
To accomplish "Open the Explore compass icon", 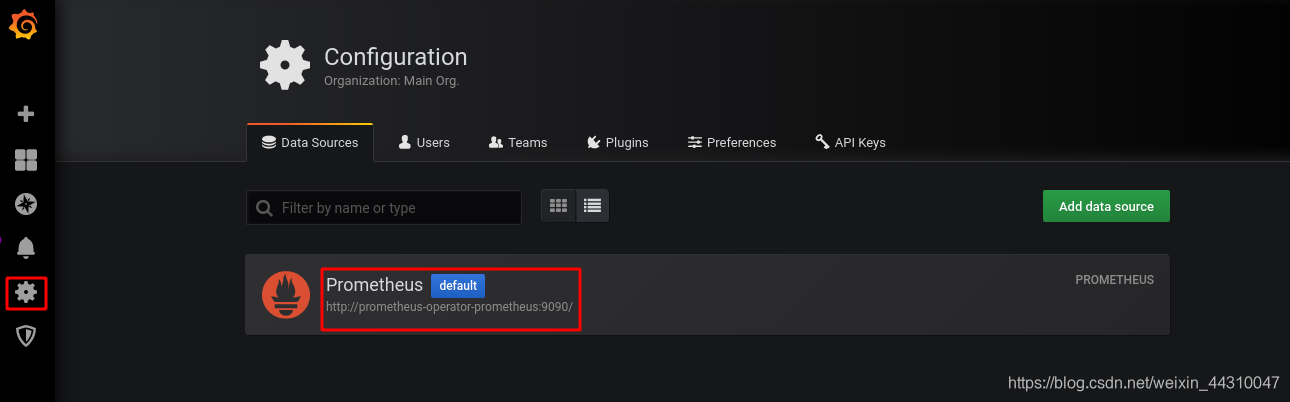I will pos(26,204).
